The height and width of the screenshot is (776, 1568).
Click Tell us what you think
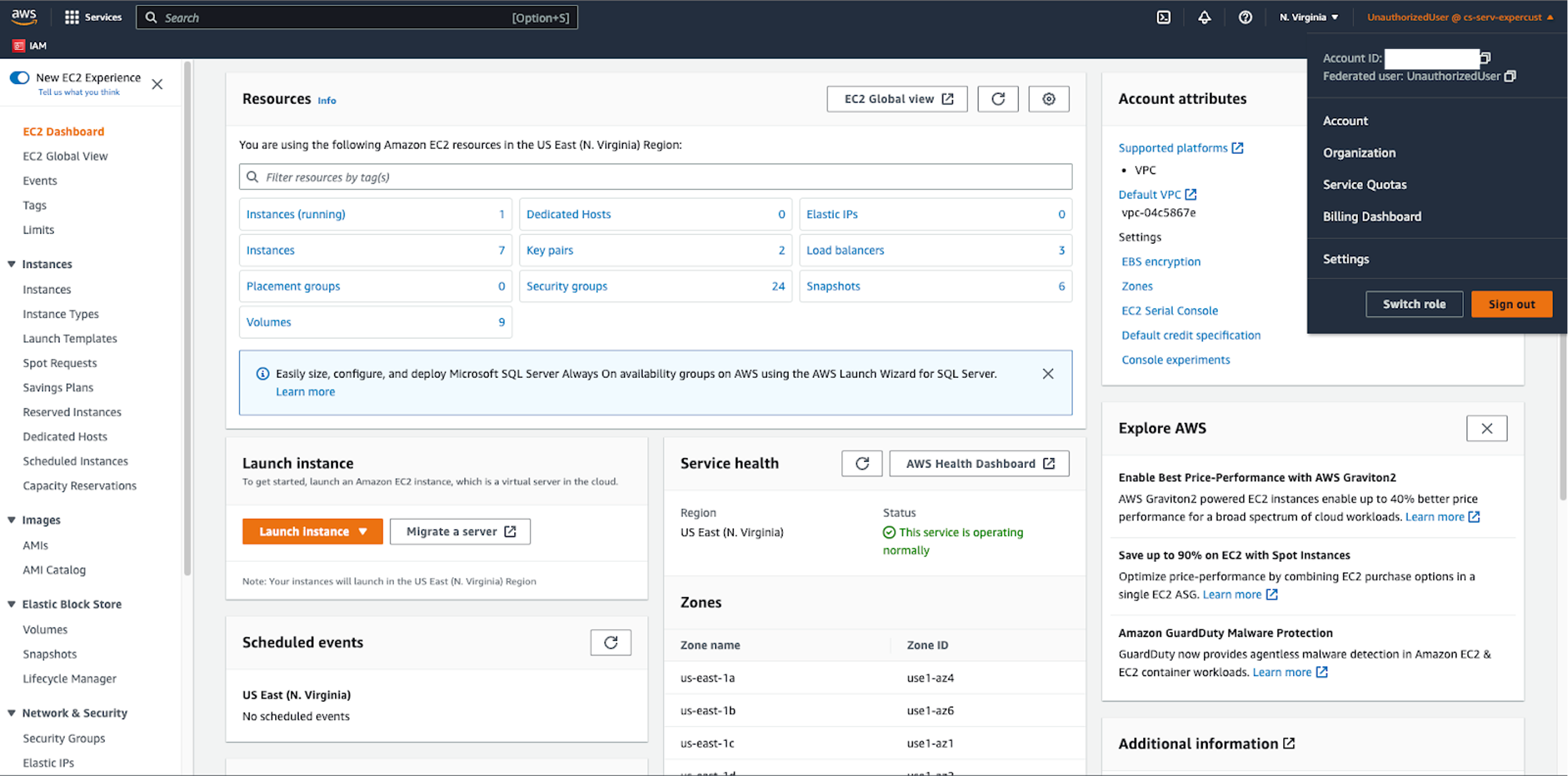click(78, 92)
